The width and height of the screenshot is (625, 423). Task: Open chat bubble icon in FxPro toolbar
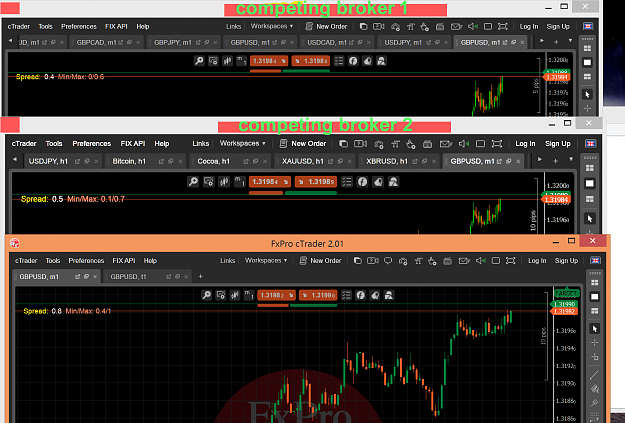click(x=388, y=261)
